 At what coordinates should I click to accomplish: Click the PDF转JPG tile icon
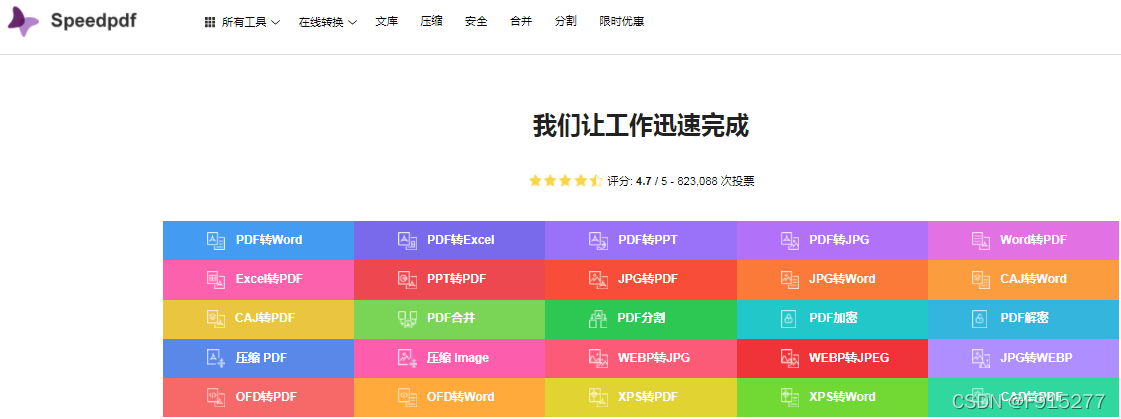(x=790, y=240)
